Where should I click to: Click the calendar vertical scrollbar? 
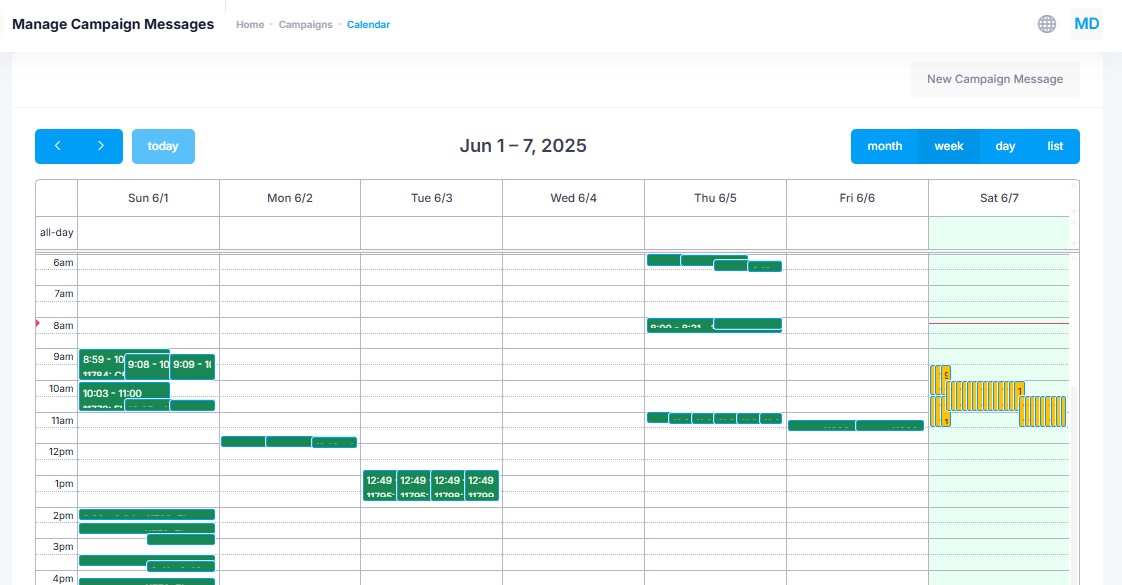1073,486
